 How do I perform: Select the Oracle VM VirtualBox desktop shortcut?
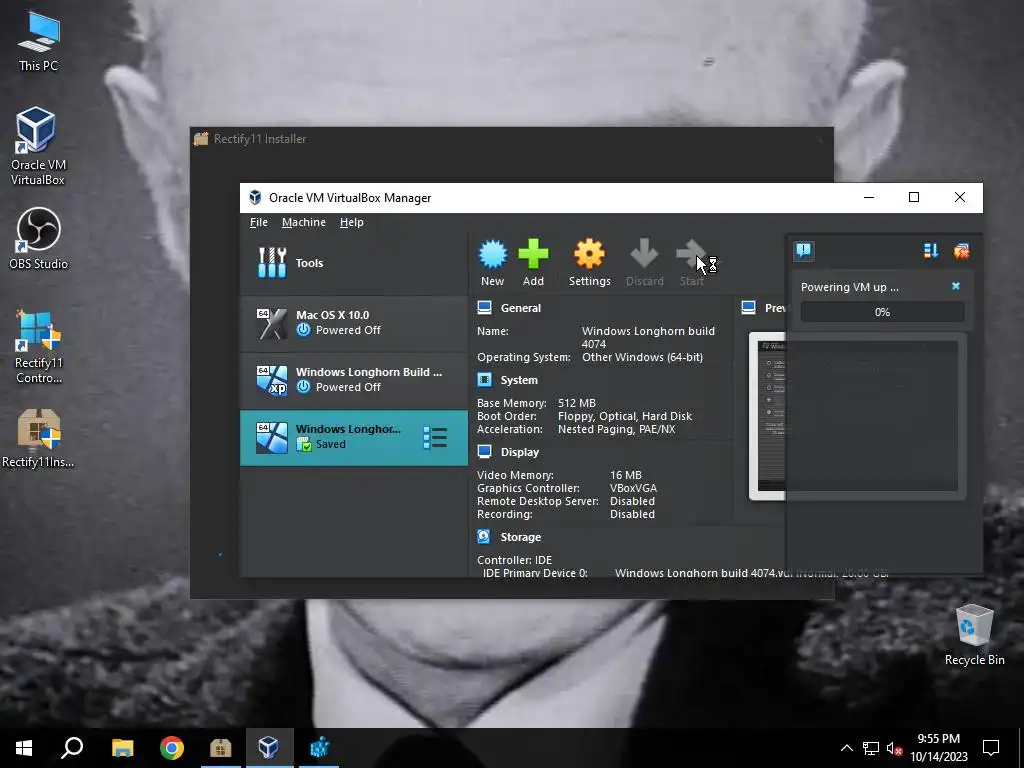pos(37,146)
